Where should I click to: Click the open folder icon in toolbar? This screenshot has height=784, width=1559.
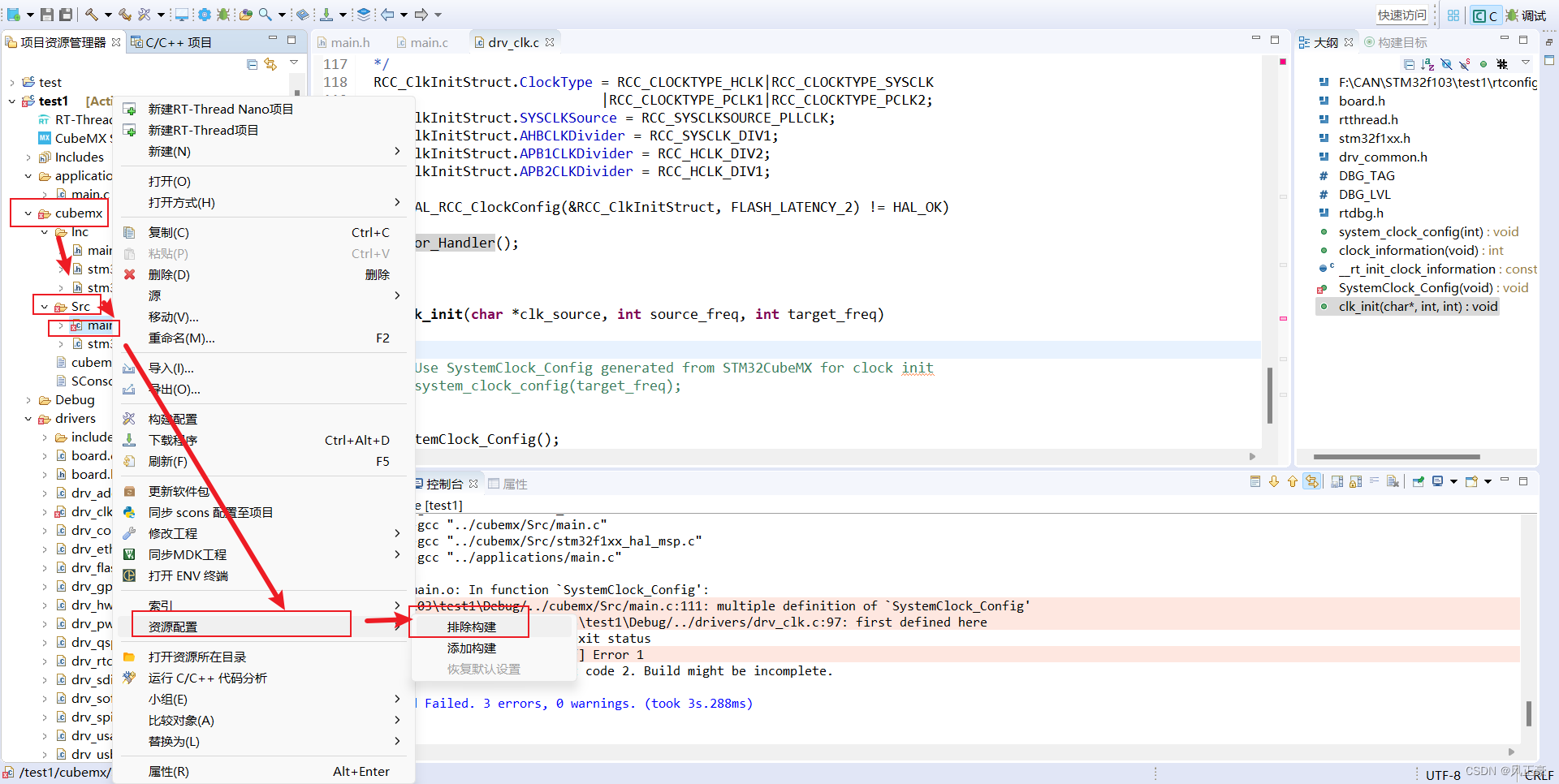point(246,15)
